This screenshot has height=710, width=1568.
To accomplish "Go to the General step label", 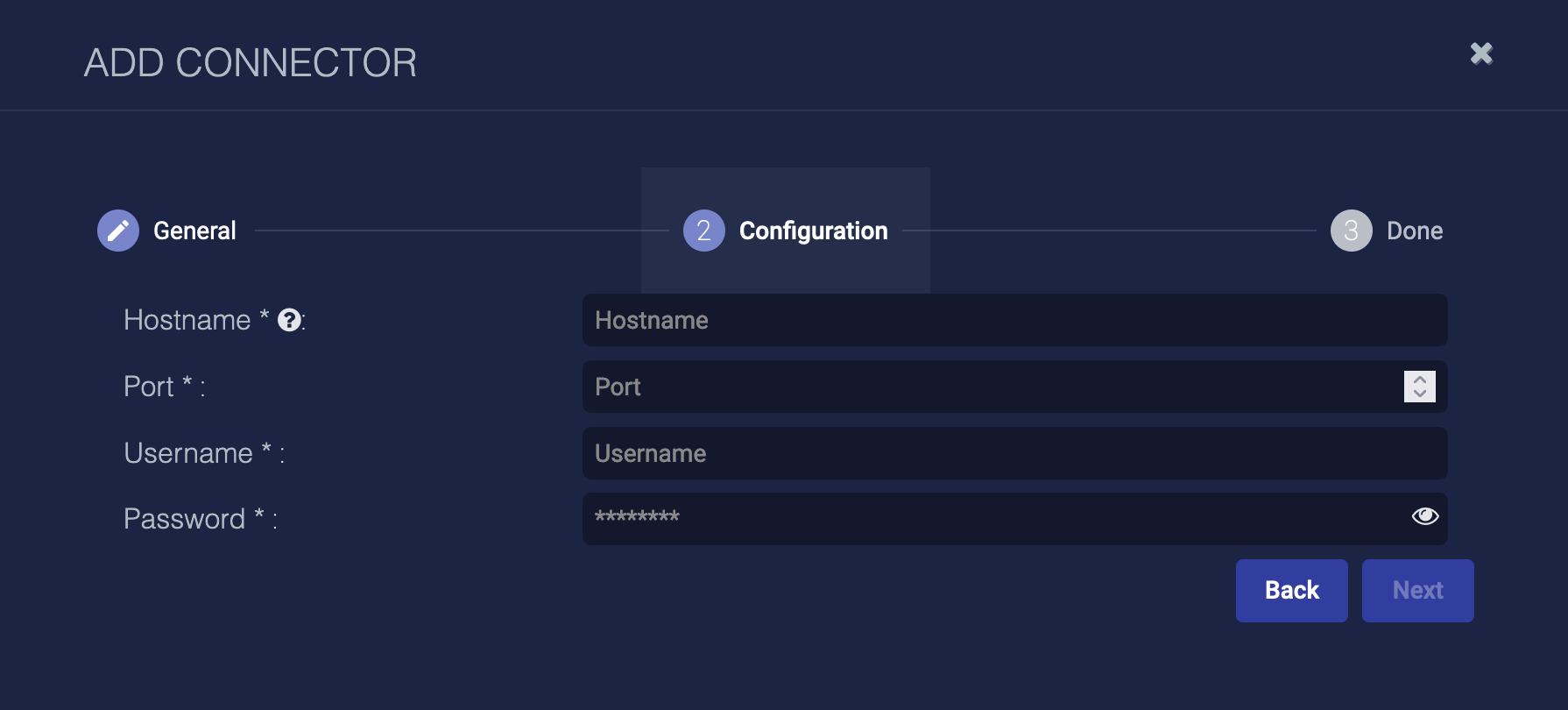I will click(194, 231).
